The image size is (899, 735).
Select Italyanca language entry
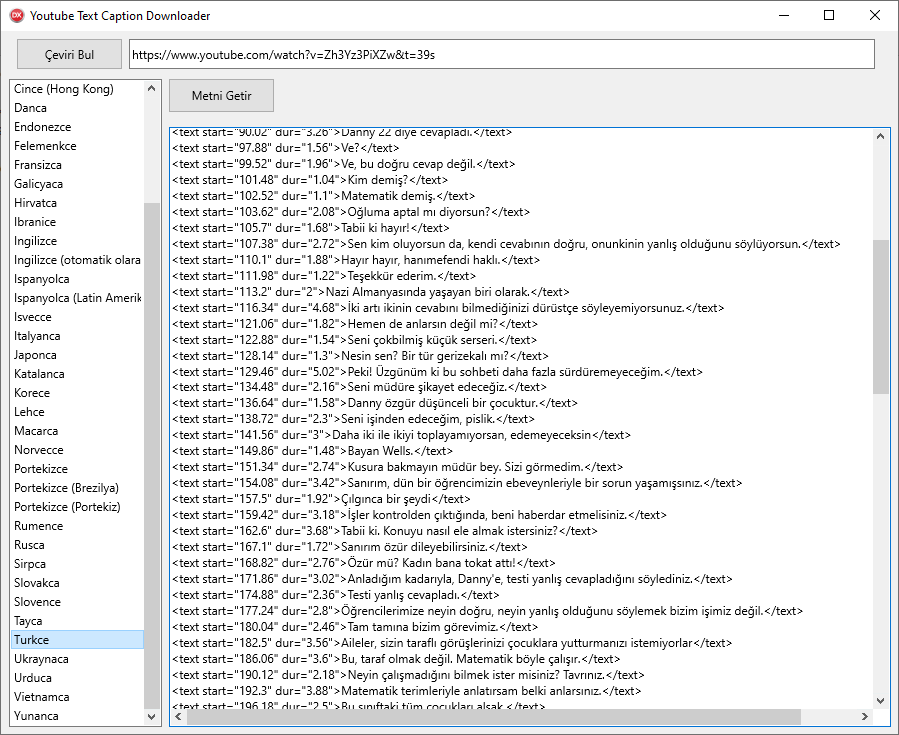point(77,335)
